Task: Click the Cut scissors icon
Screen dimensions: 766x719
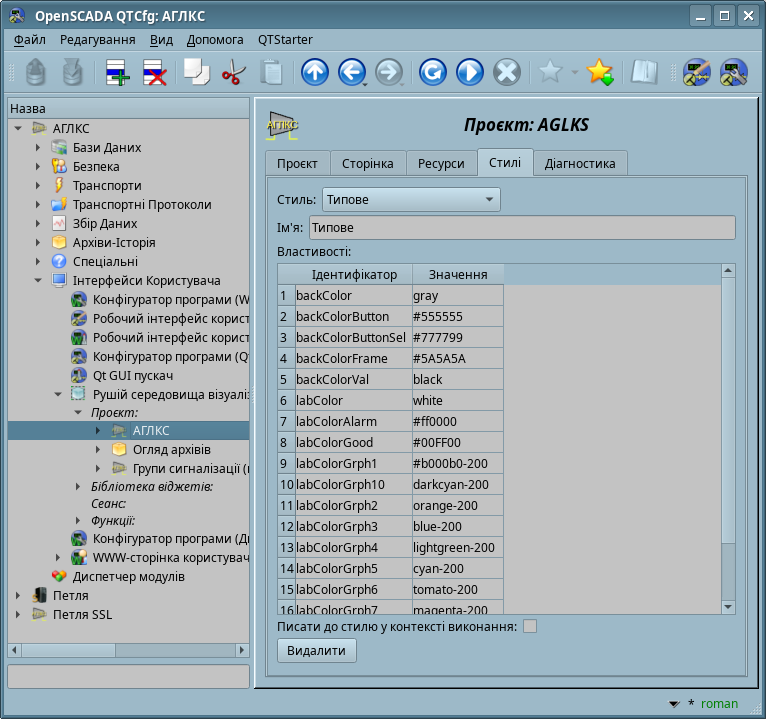Action: (233, 73)
